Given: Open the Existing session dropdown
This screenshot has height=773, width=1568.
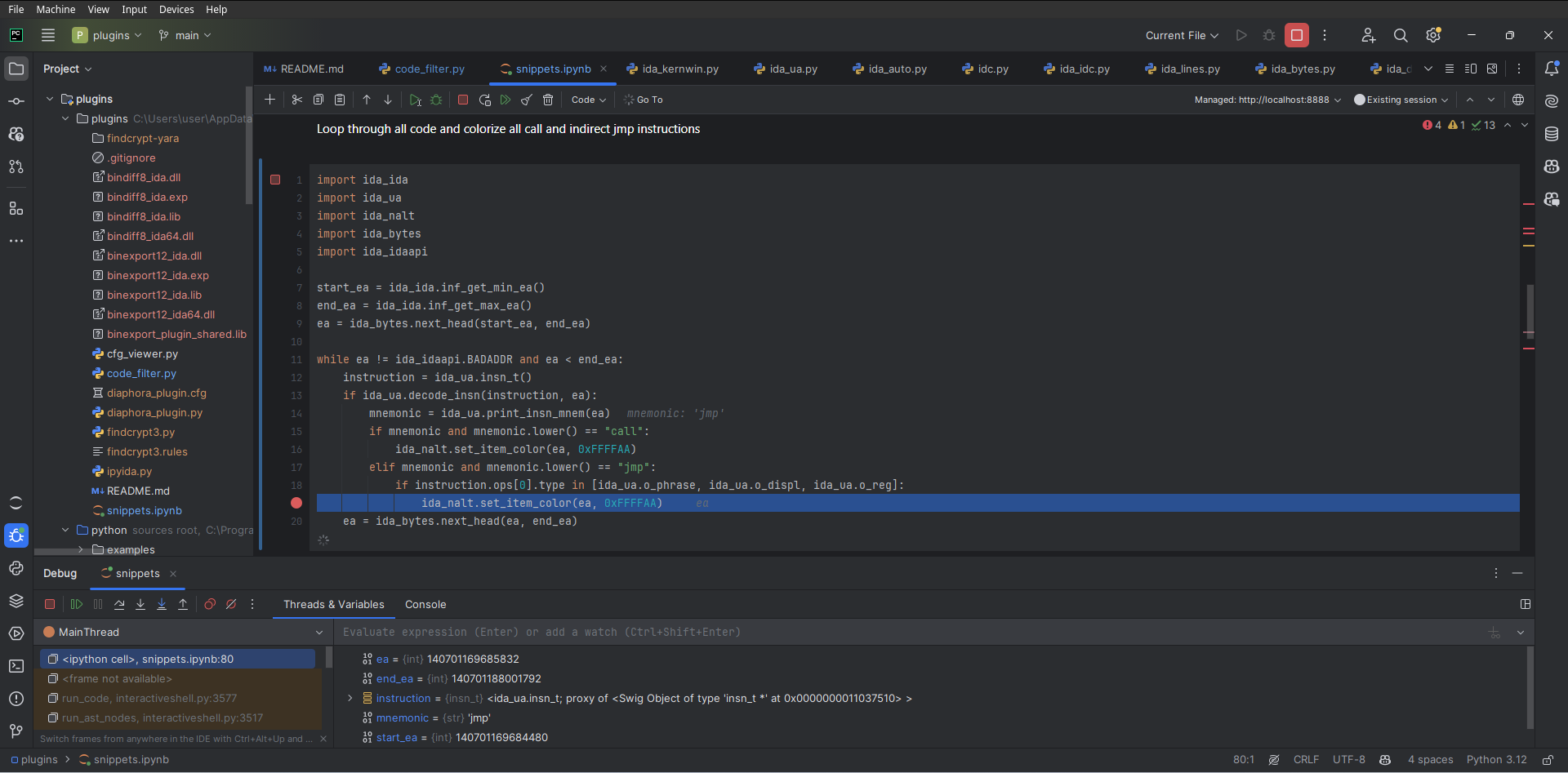Looking at the screenshot, I should [x=1401, y=100].
